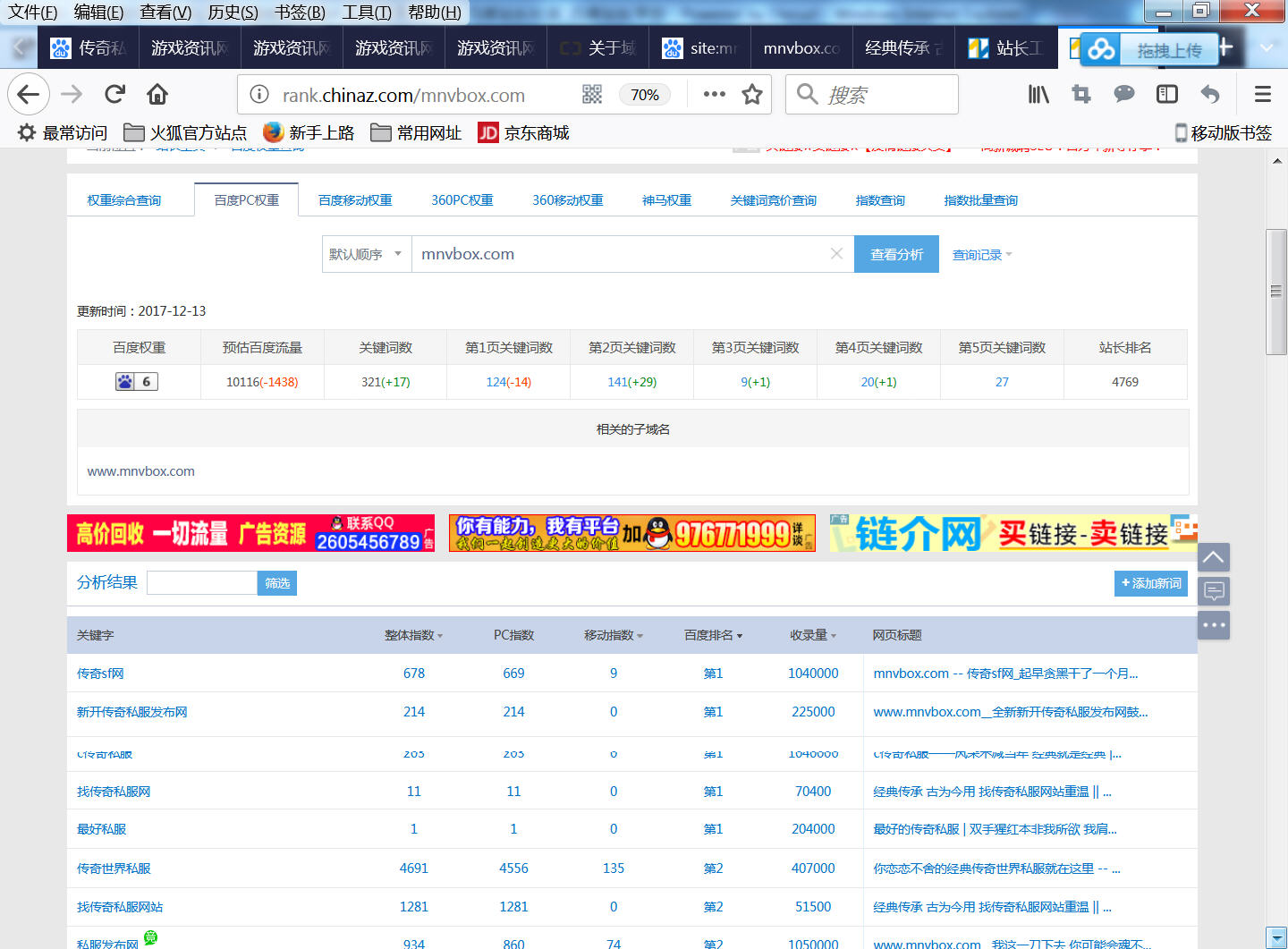Open 移动版书签 mobile bookmarks

[1223, 132]
